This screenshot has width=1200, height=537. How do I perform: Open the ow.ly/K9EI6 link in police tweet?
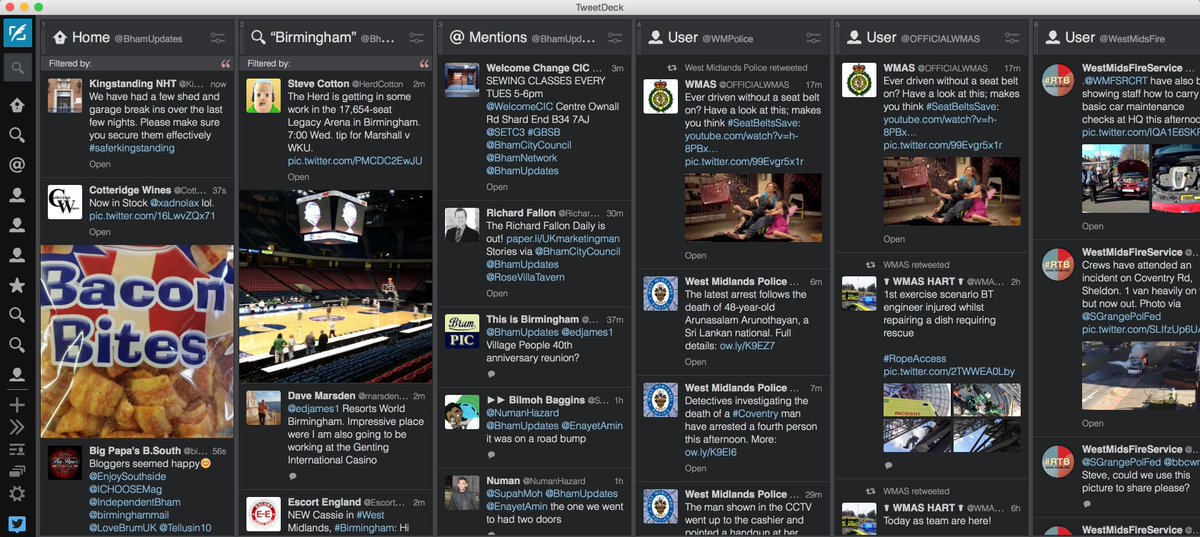coord(711,452)
